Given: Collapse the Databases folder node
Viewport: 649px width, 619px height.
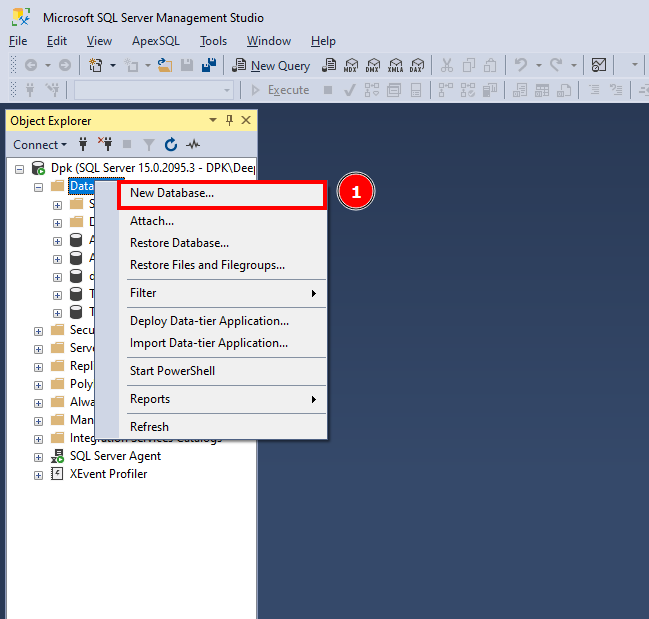Looking at the screenshot, I should [38, 187].
